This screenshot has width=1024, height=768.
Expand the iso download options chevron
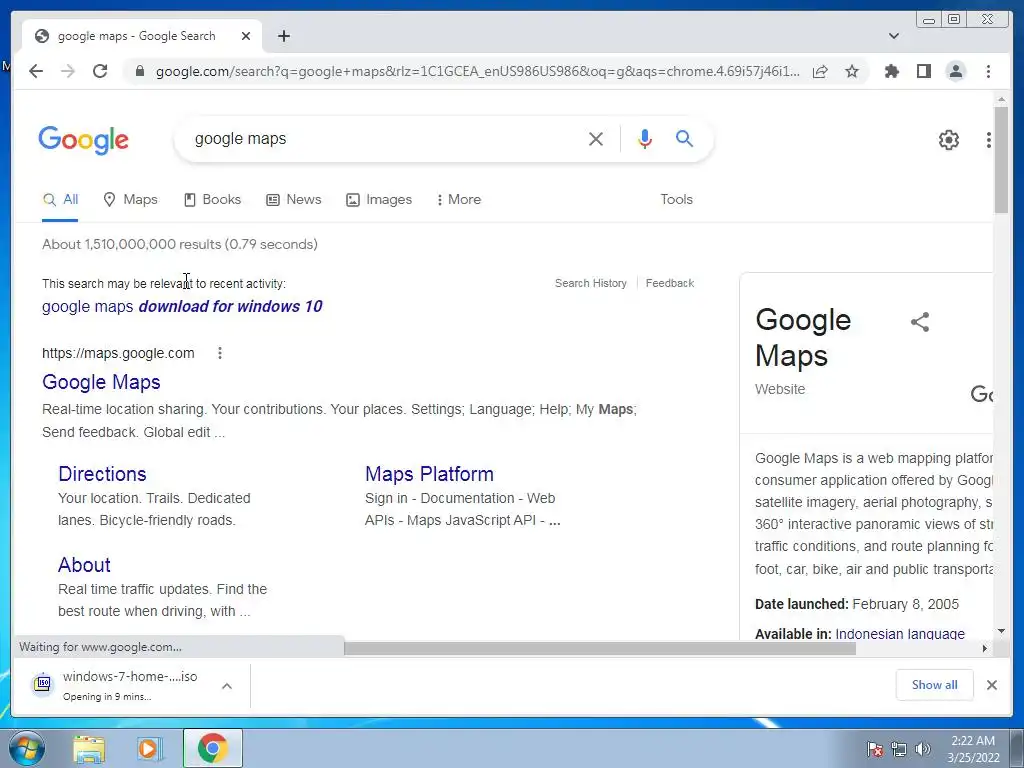click(x=227, y=686)
